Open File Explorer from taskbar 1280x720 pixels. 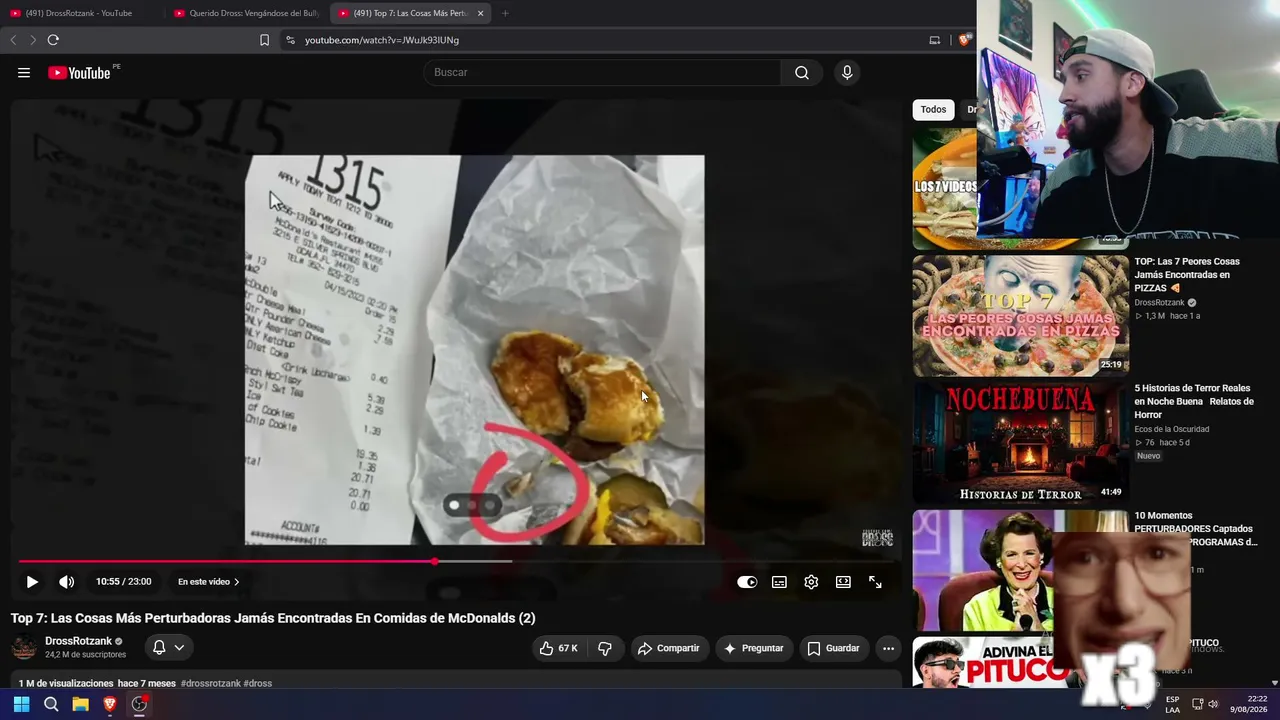coord(80,704)
